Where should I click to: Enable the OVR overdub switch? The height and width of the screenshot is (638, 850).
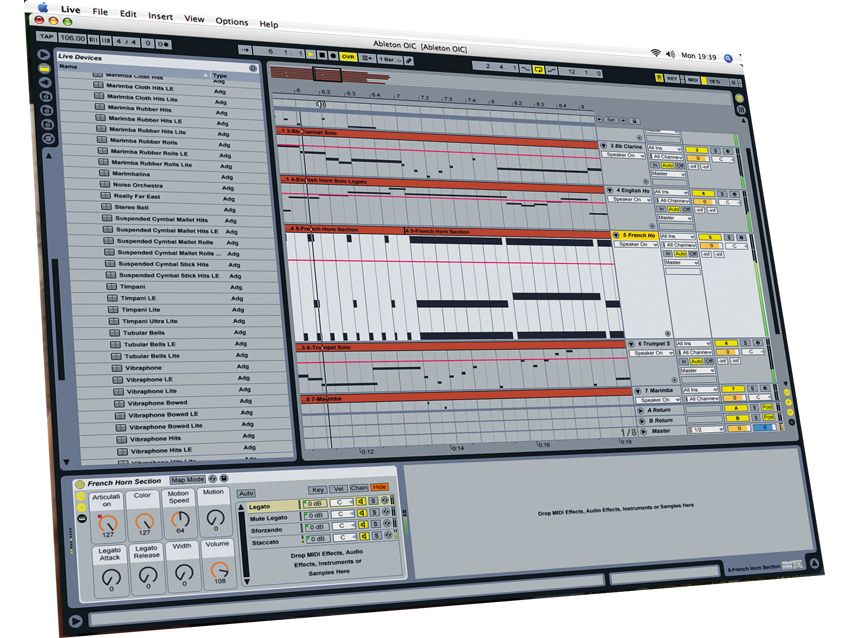click(x=347, y=56)
